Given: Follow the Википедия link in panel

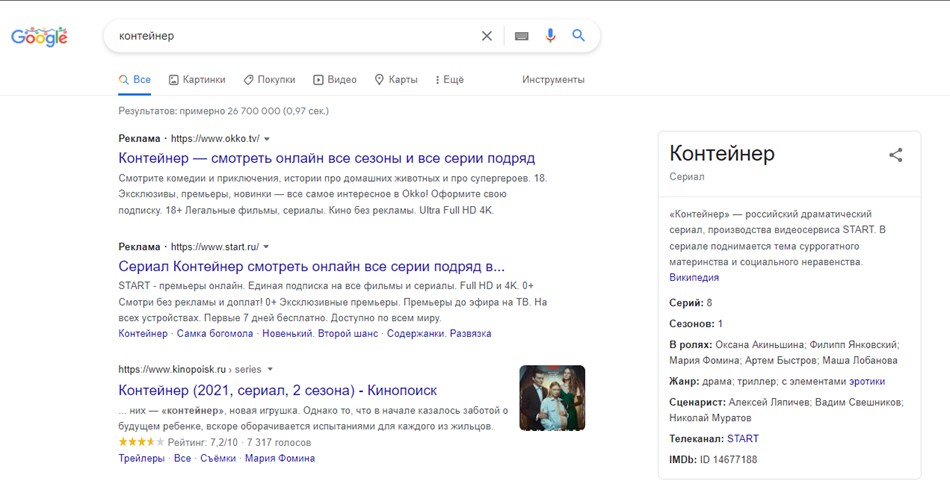Looking at the screenshot, I should click(x=694, y=277).
